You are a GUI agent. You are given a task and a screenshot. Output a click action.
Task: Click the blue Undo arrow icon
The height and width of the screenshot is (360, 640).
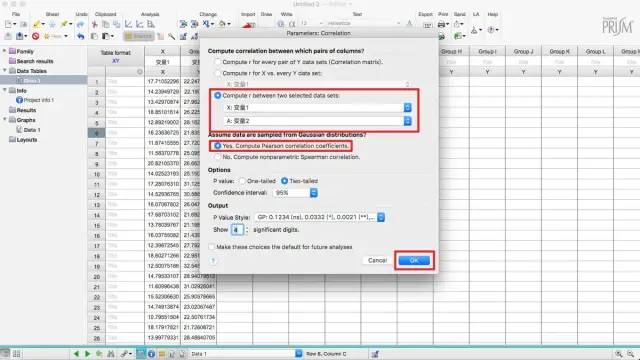pos(80,36)
